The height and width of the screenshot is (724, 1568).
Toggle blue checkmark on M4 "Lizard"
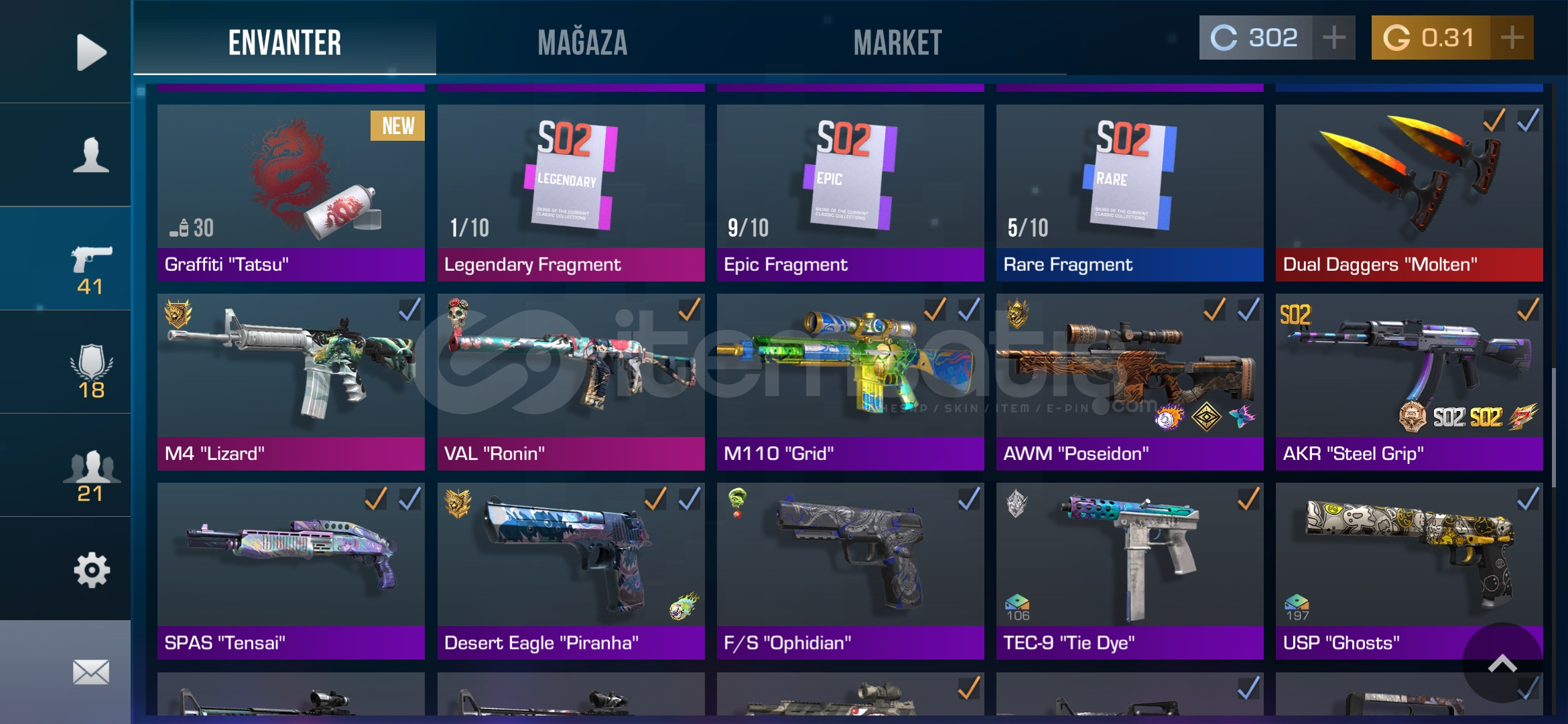click(409, 310)
